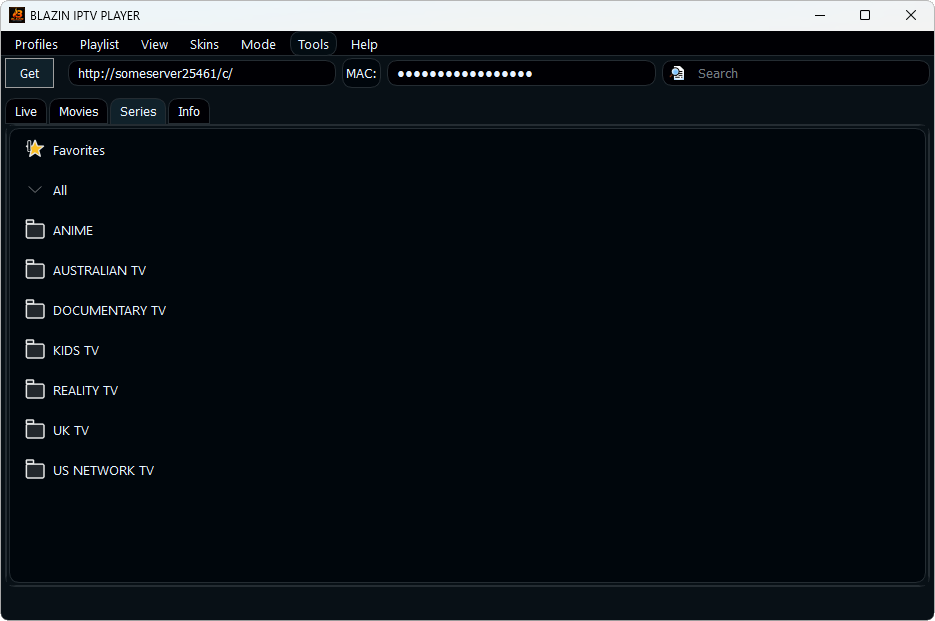The width and height of the screenshot is (935, 621).
Task: Click the Favorites star icon
Action: click(x=35, y=149)
